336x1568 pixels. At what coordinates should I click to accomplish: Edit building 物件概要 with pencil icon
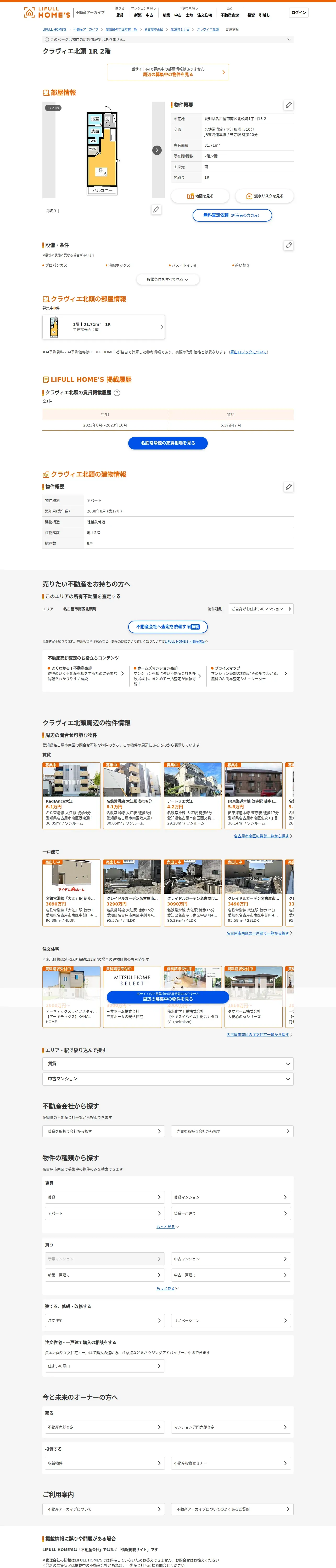pos(288,487)
